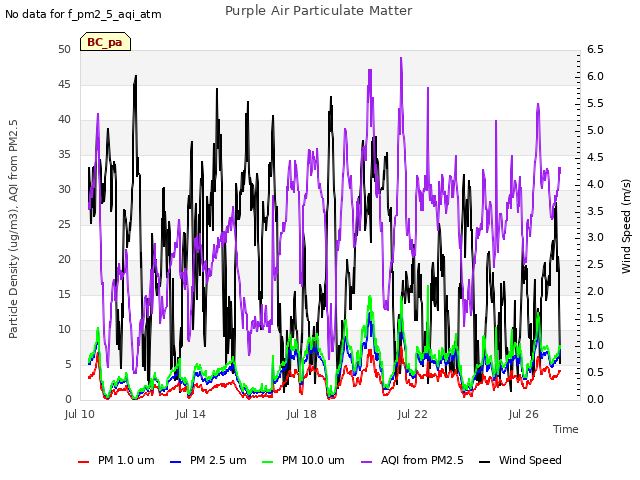Click the 6.0 wind speed tick label
640x480 pixels.
point(595,76)
